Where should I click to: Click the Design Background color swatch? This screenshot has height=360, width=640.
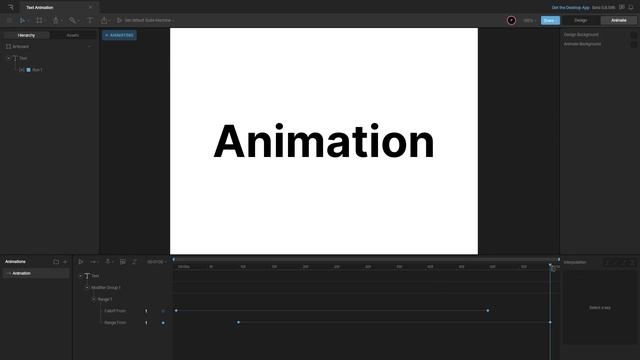pyautogui.click(x=633, y=35)
